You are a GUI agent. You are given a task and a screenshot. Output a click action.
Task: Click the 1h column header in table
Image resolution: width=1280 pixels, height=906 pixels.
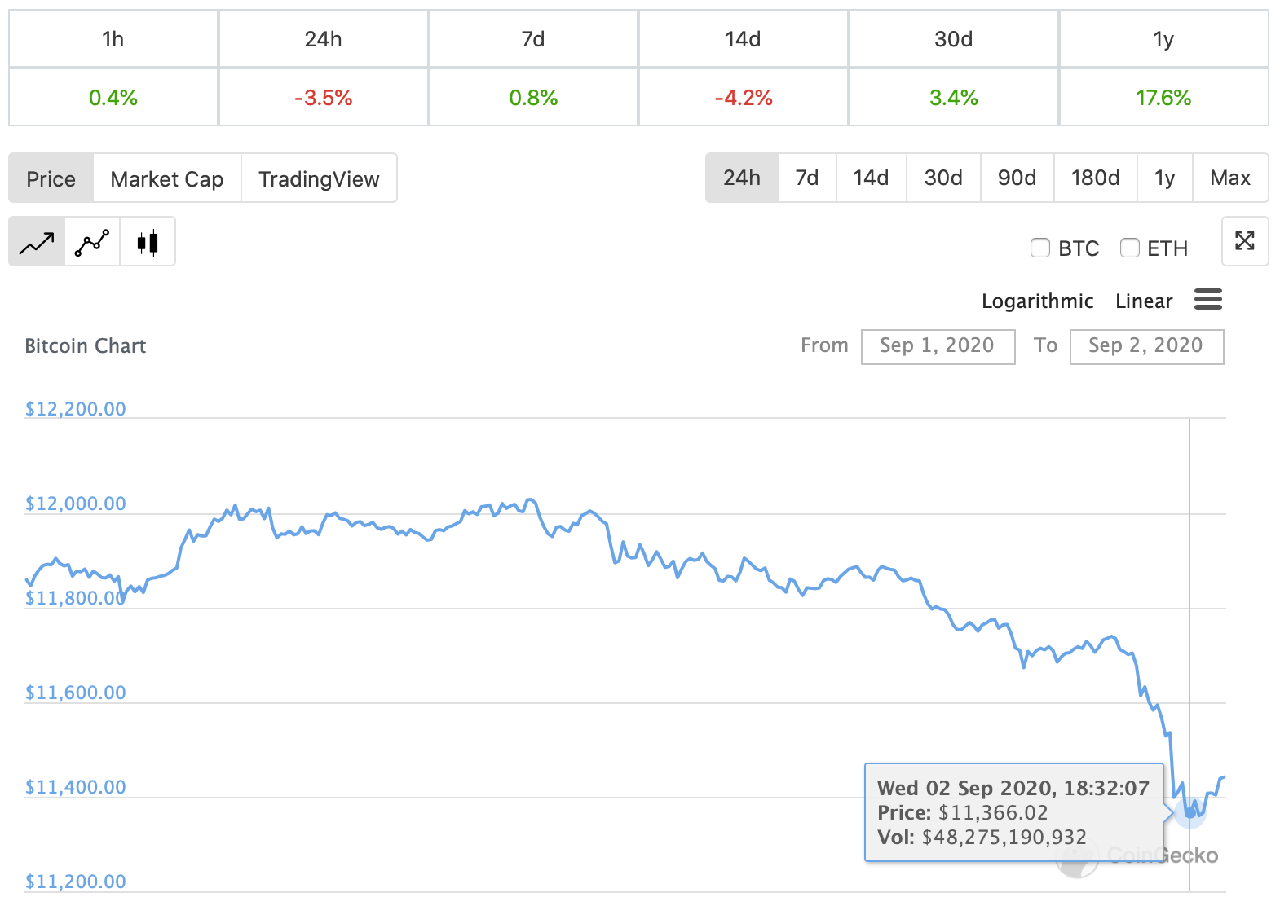[113, 39]
